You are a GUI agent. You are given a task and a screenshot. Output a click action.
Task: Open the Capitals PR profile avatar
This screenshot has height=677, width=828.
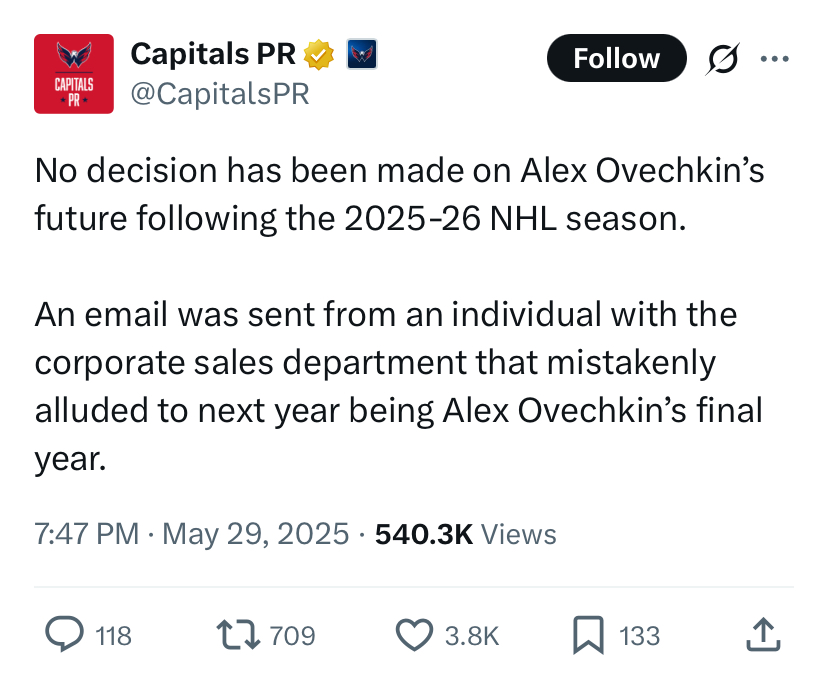74,74
